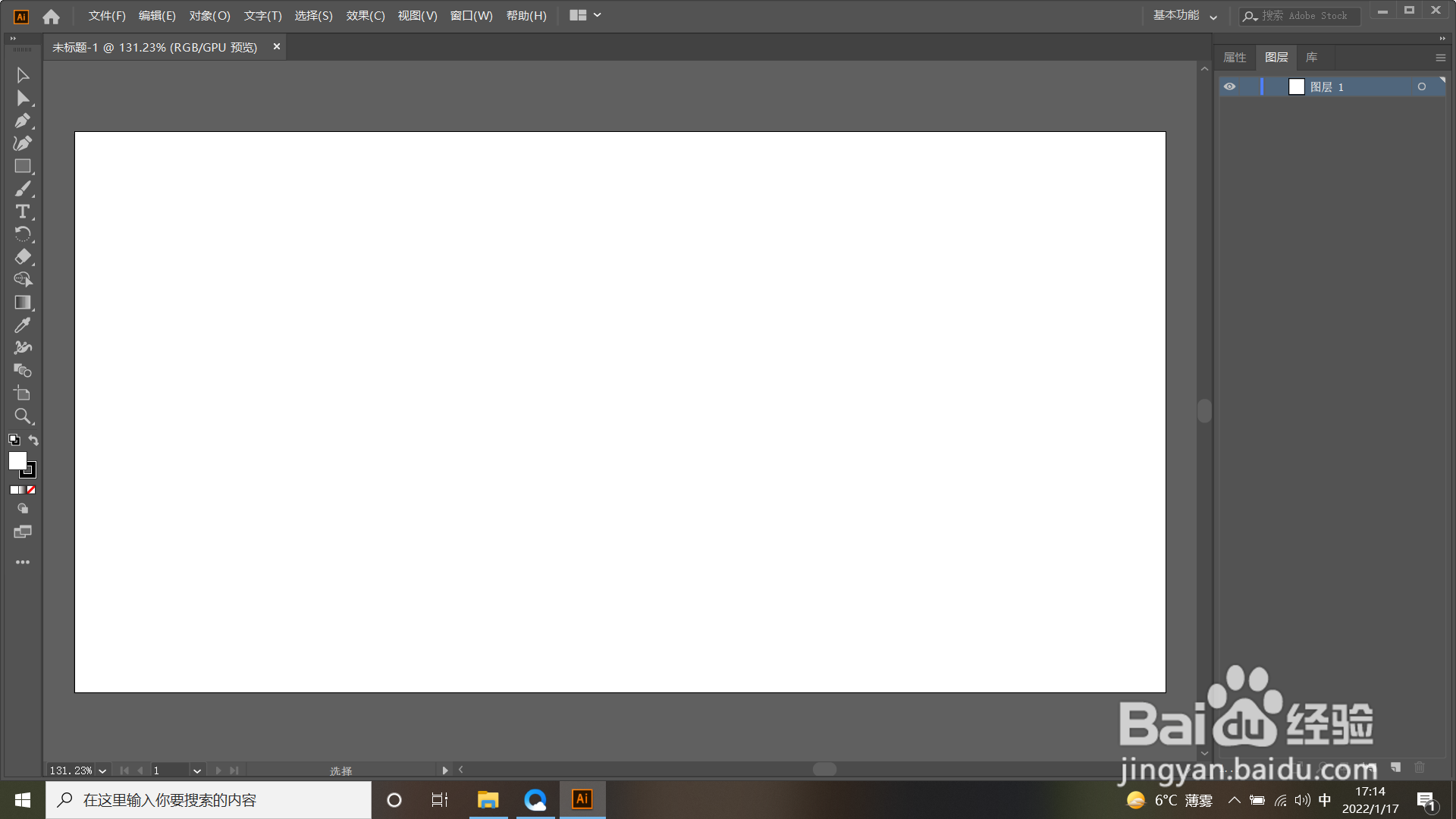This screenshot has height=819, width=1456.
Task: Pick the Eyedropper tool
Action: [x=22, y=325]
